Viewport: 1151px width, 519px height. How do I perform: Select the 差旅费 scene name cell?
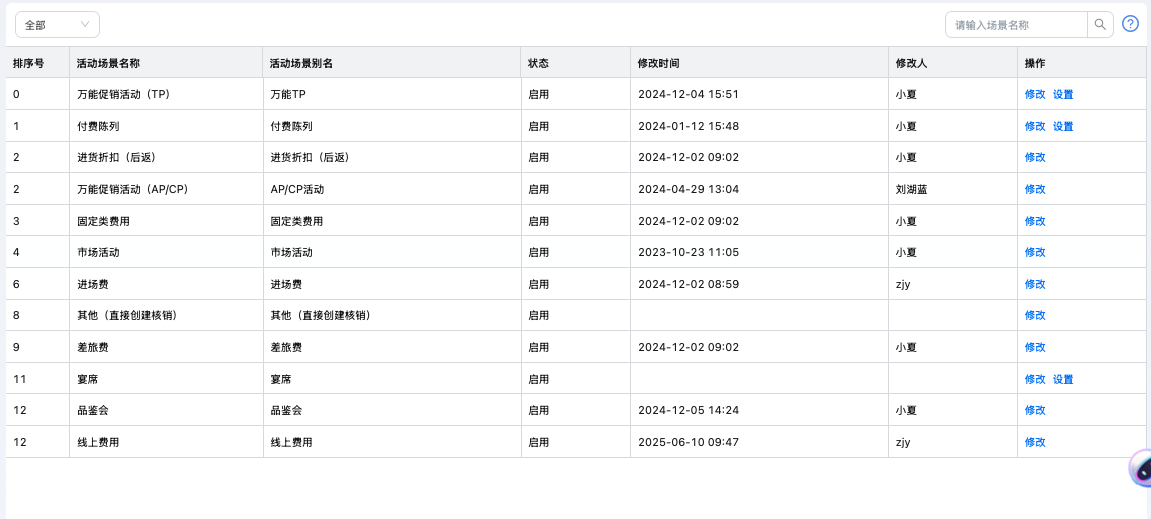91,348
